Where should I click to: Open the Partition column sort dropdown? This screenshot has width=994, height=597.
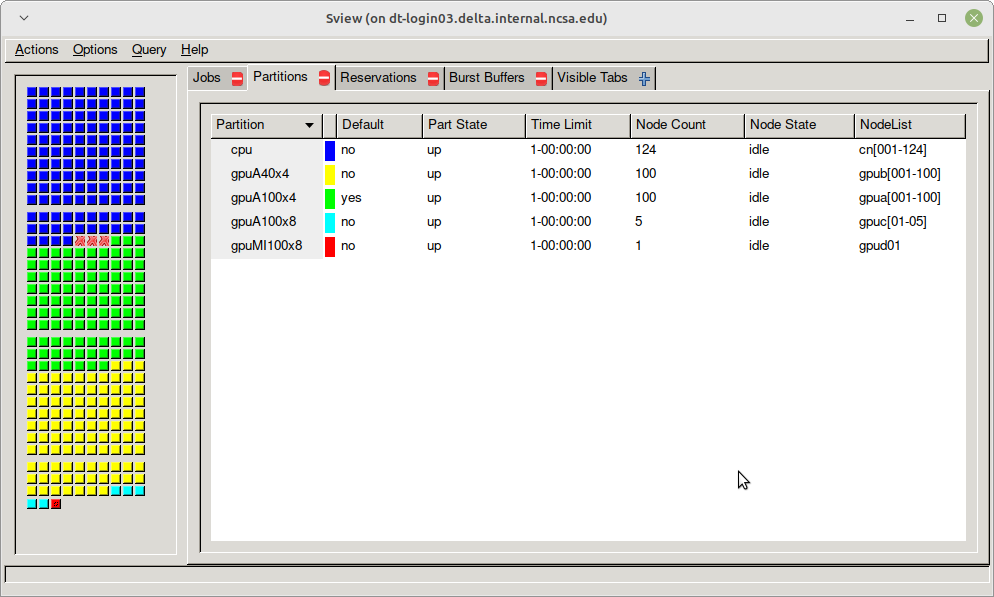(311, 125)
